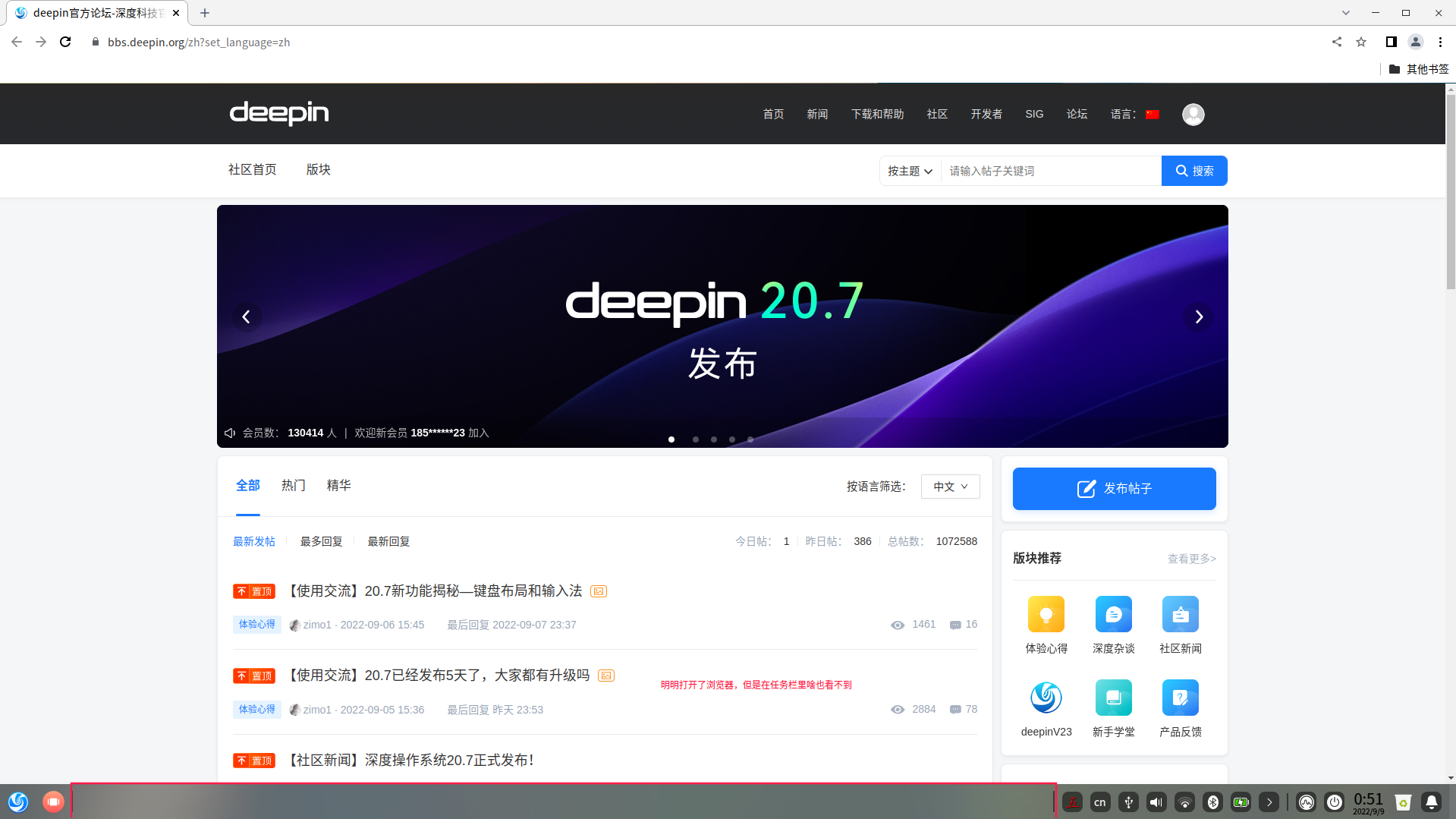Open the 体验心得 forum section icon
This screenshot has width=1456, height=819.
(1046, 615)
